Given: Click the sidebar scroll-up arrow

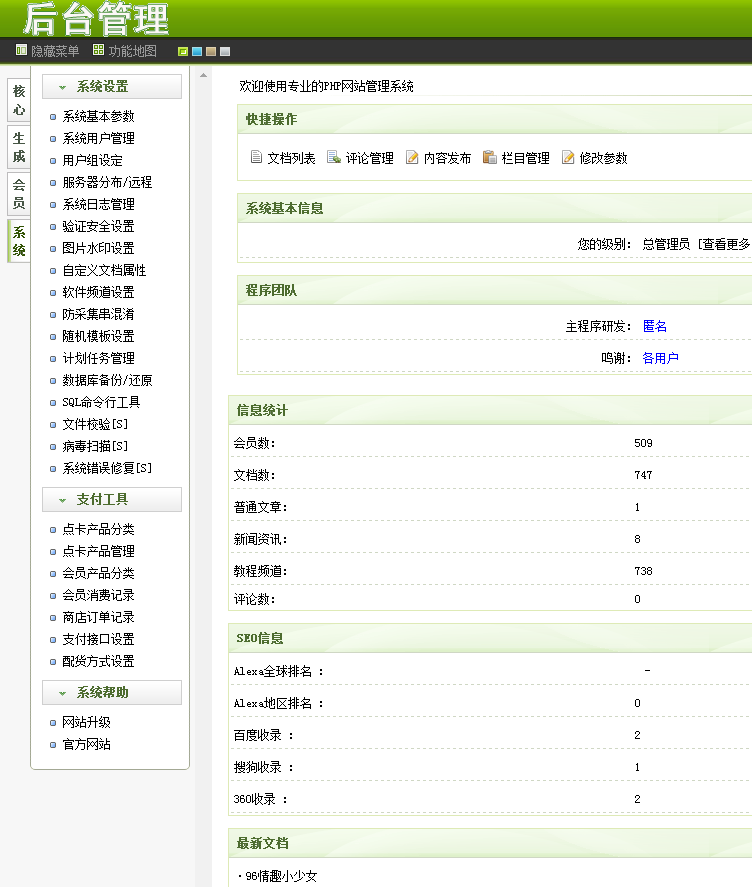Looking at the screenshot, I should 204,75.
